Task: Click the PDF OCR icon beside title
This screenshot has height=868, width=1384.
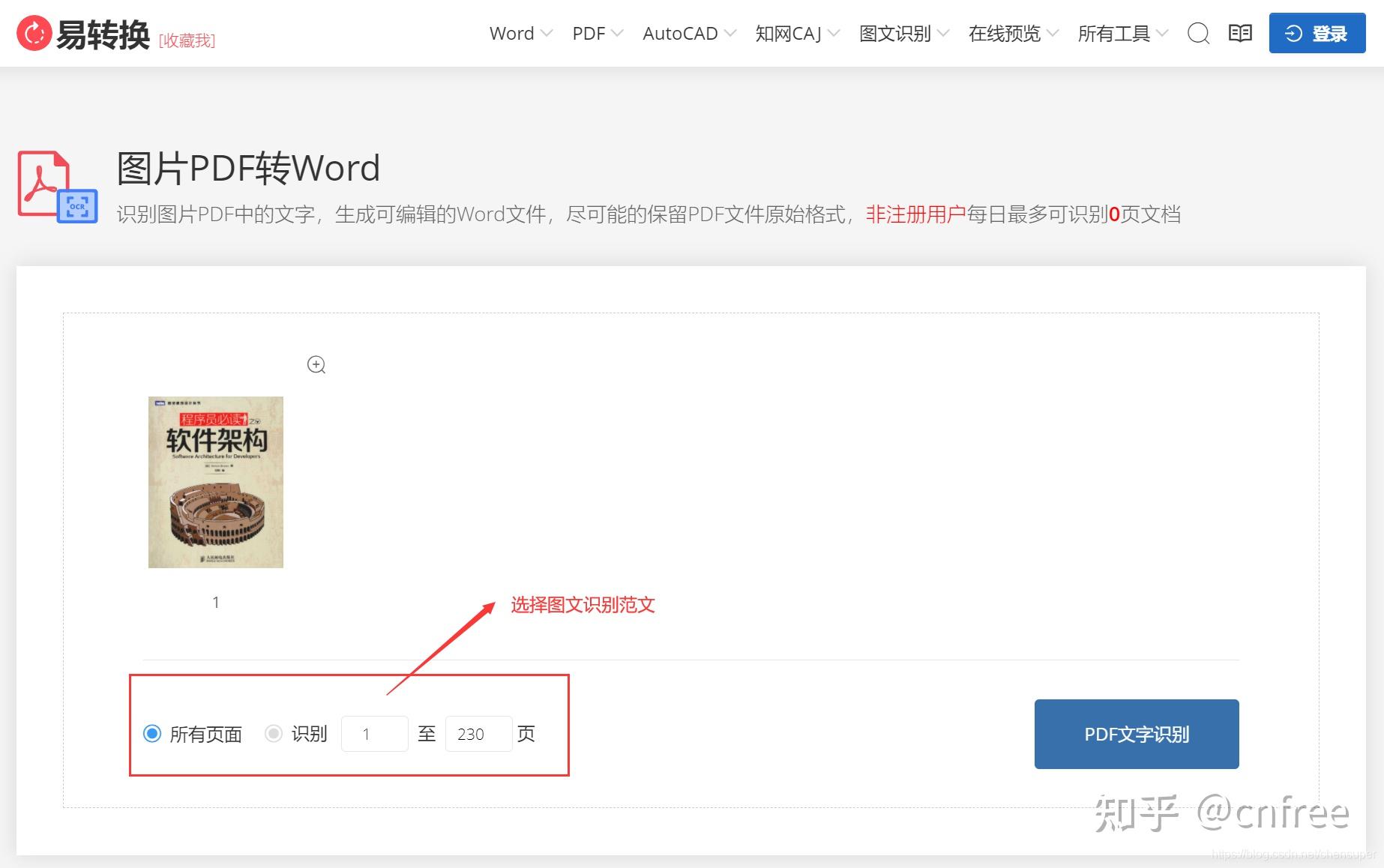Action: [x=58, y=187]
